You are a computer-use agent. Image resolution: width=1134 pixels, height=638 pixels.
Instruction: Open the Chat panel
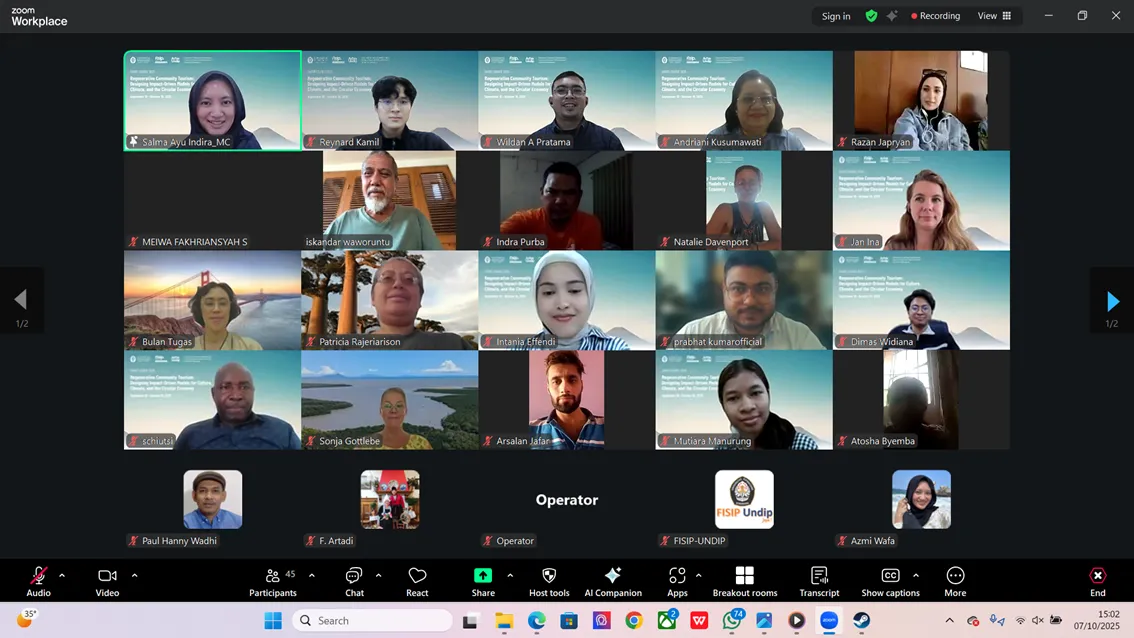pos(354,581)
